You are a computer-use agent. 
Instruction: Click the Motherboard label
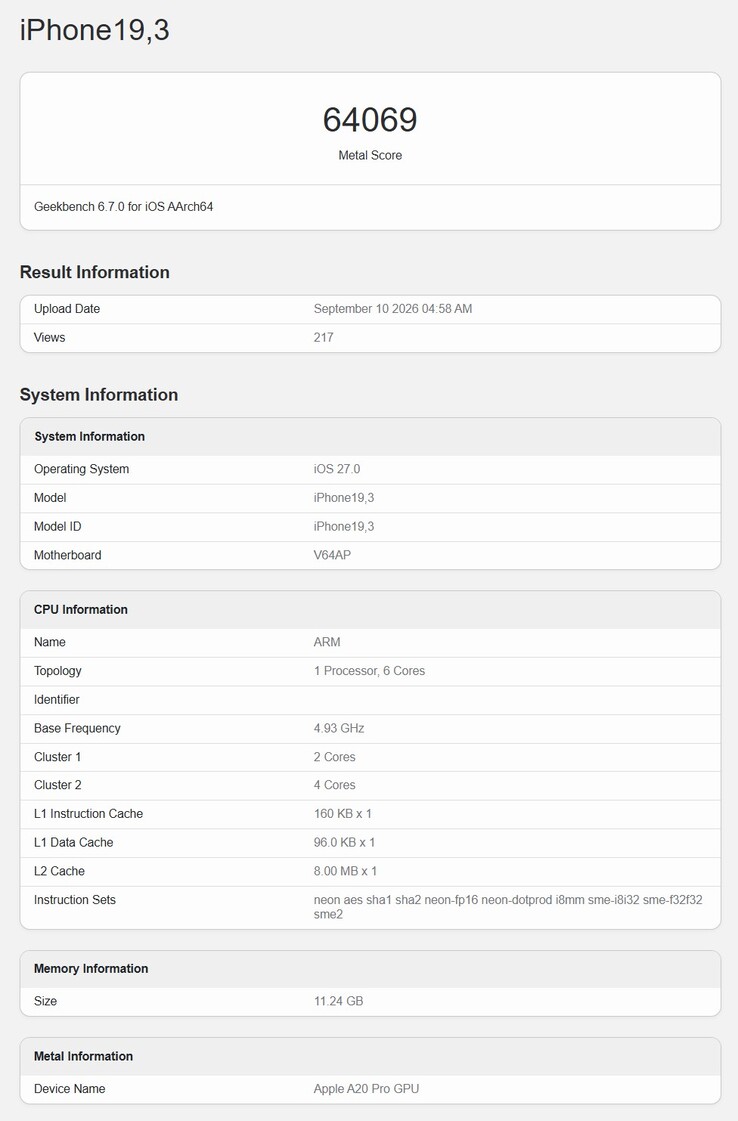(68, 555)
